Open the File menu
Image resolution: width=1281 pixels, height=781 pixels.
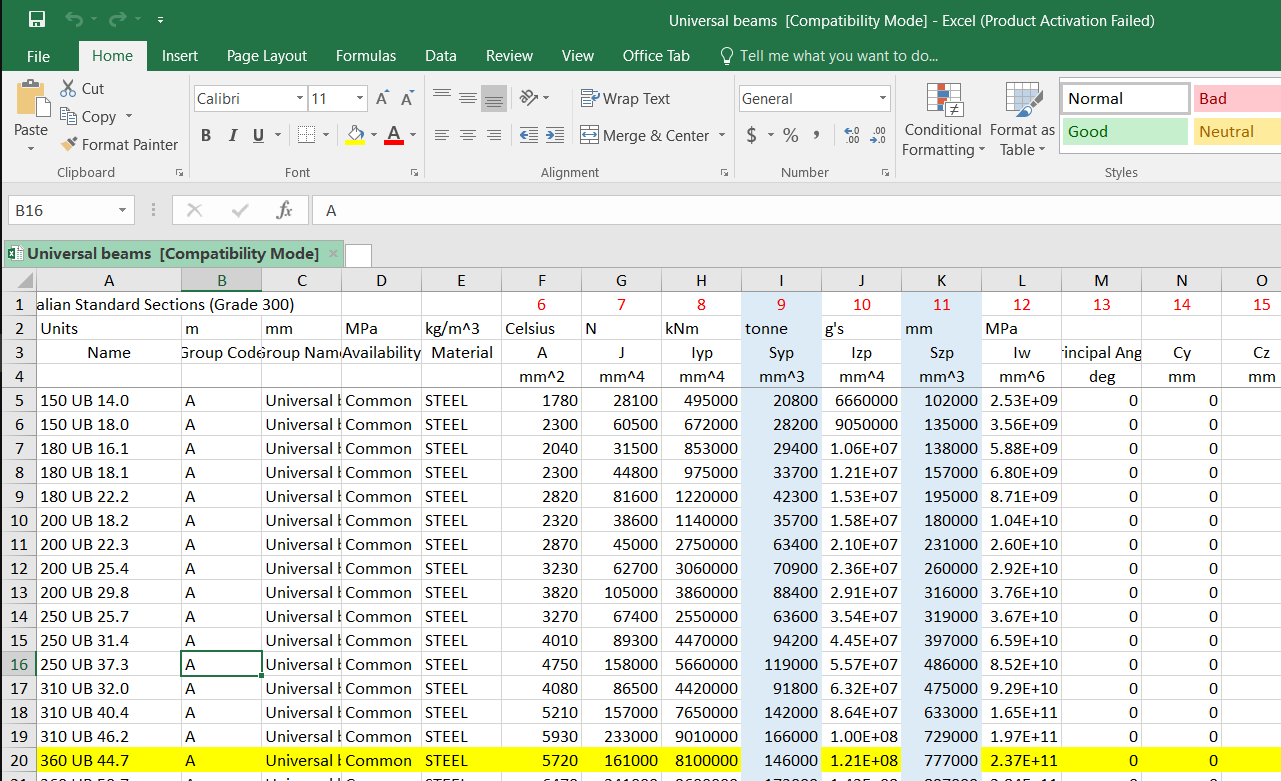click(x=38, y=56)
